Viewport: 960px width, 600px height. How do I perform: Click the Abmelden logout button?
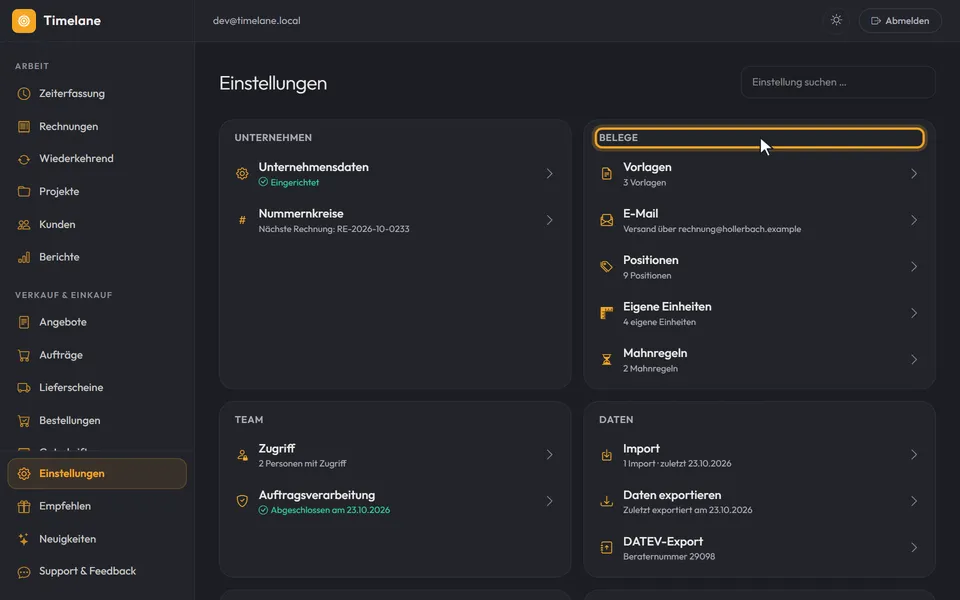point(900,21)
